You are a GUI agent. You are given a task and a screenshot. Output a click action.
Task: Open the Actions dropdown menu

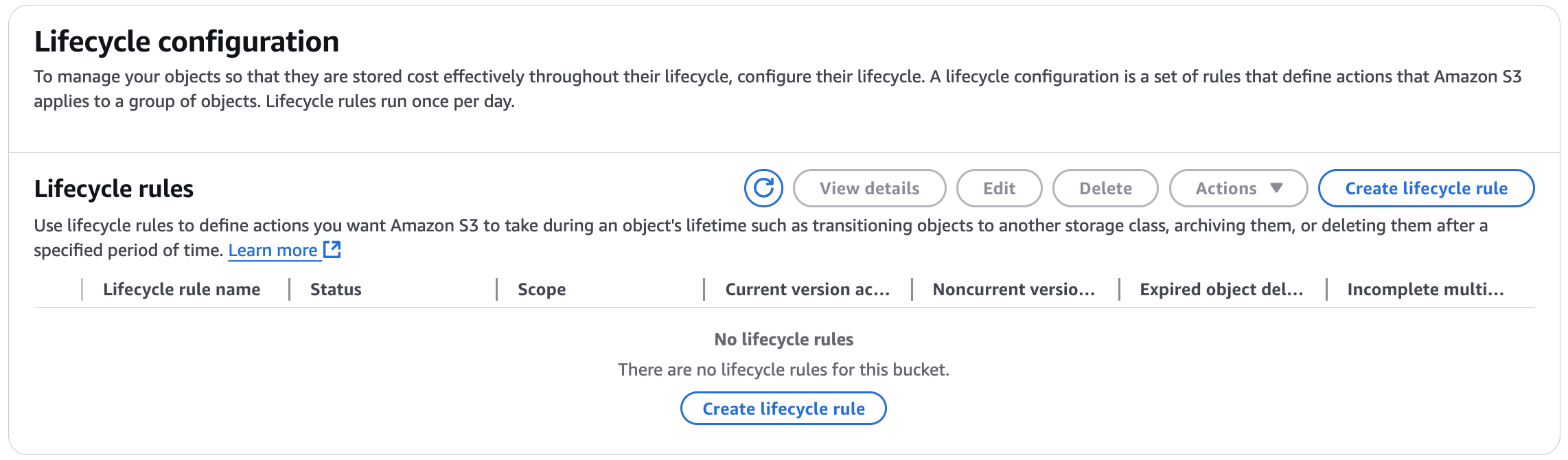1238,188
